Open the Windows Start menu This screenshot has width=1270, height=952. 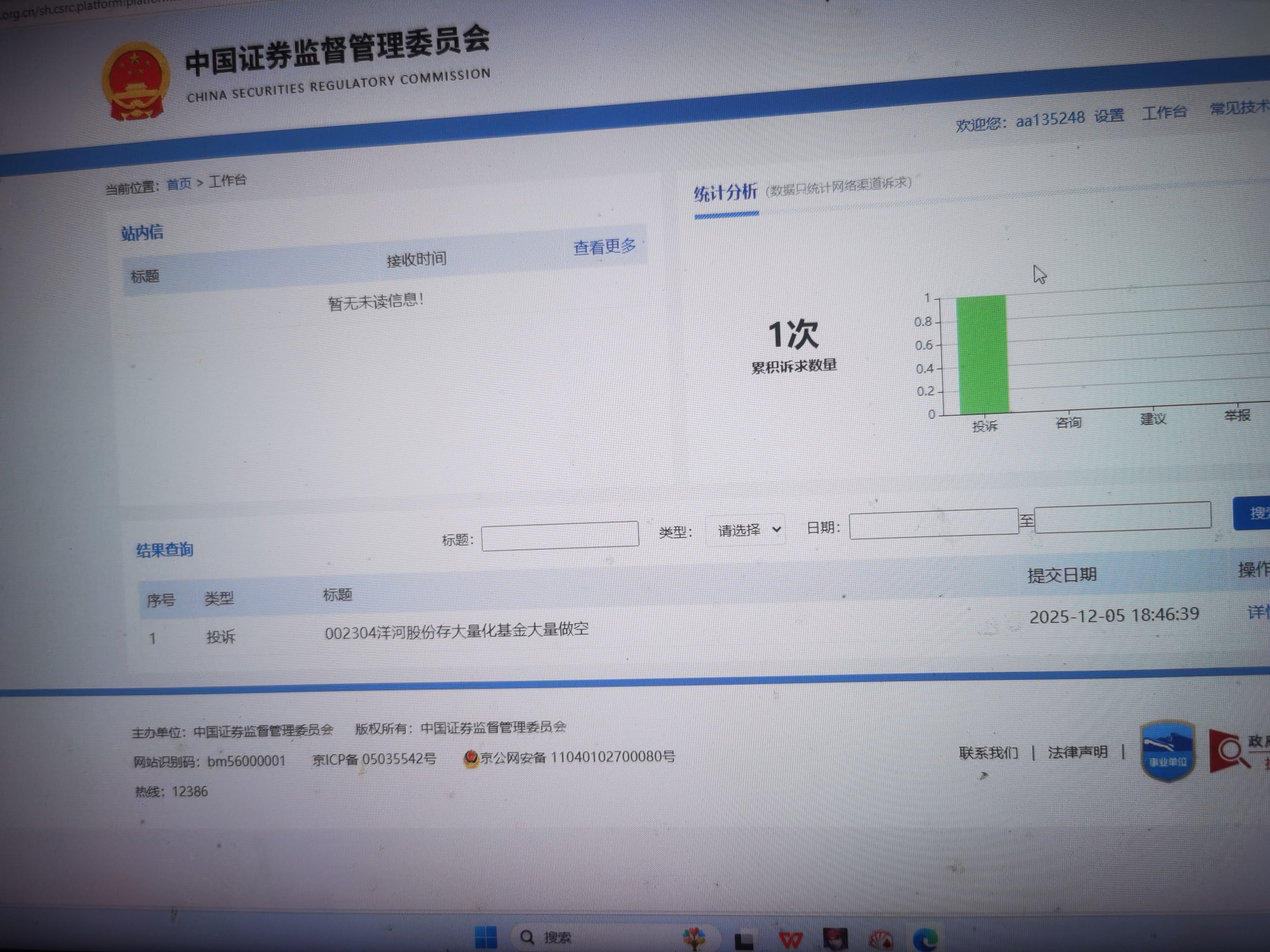(x=485, y=937)
